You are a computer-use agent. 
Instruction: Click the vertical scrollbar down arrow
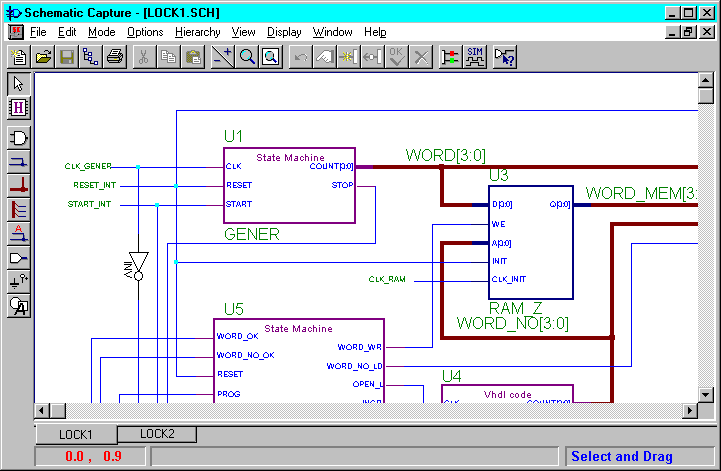(705, 394)
